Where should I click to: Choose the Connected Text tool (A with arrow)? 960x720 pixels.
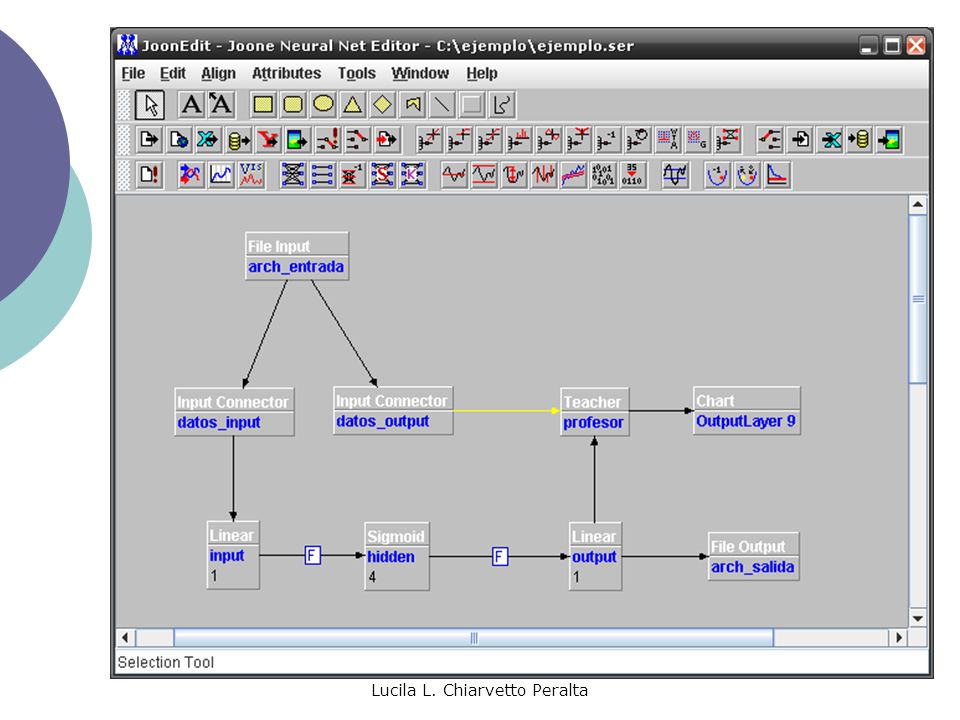point(220,105)
